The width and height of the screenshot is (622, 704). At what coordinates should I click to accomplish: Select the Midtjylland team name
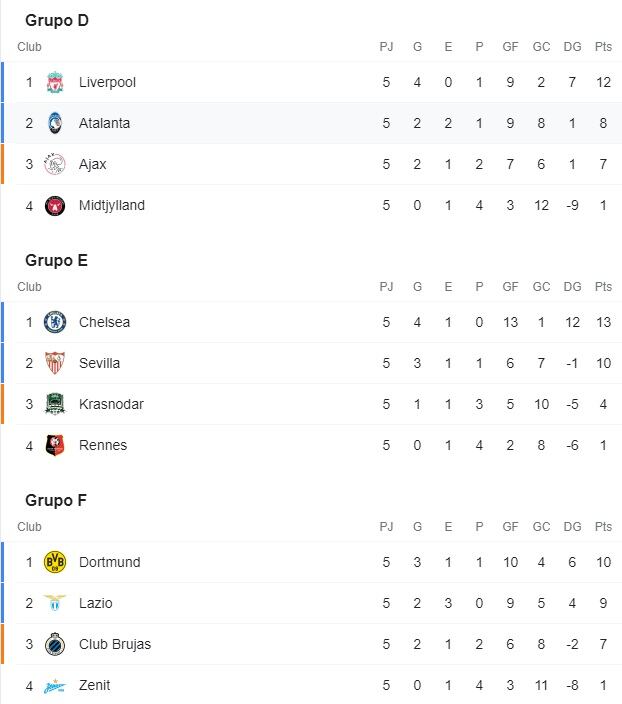click(112, 205)
